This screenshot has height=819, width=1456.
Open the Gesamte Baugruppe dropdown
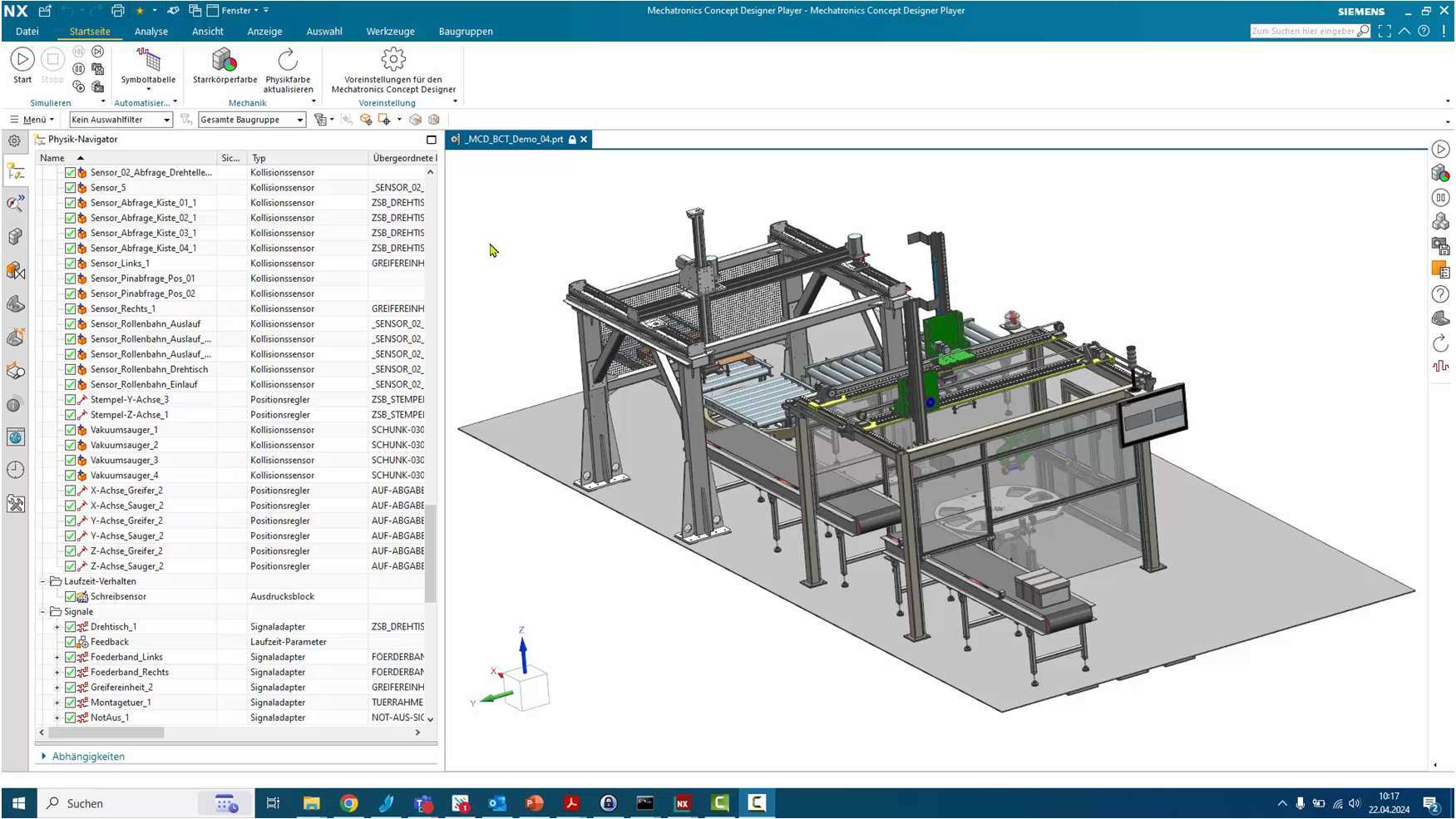300,119
